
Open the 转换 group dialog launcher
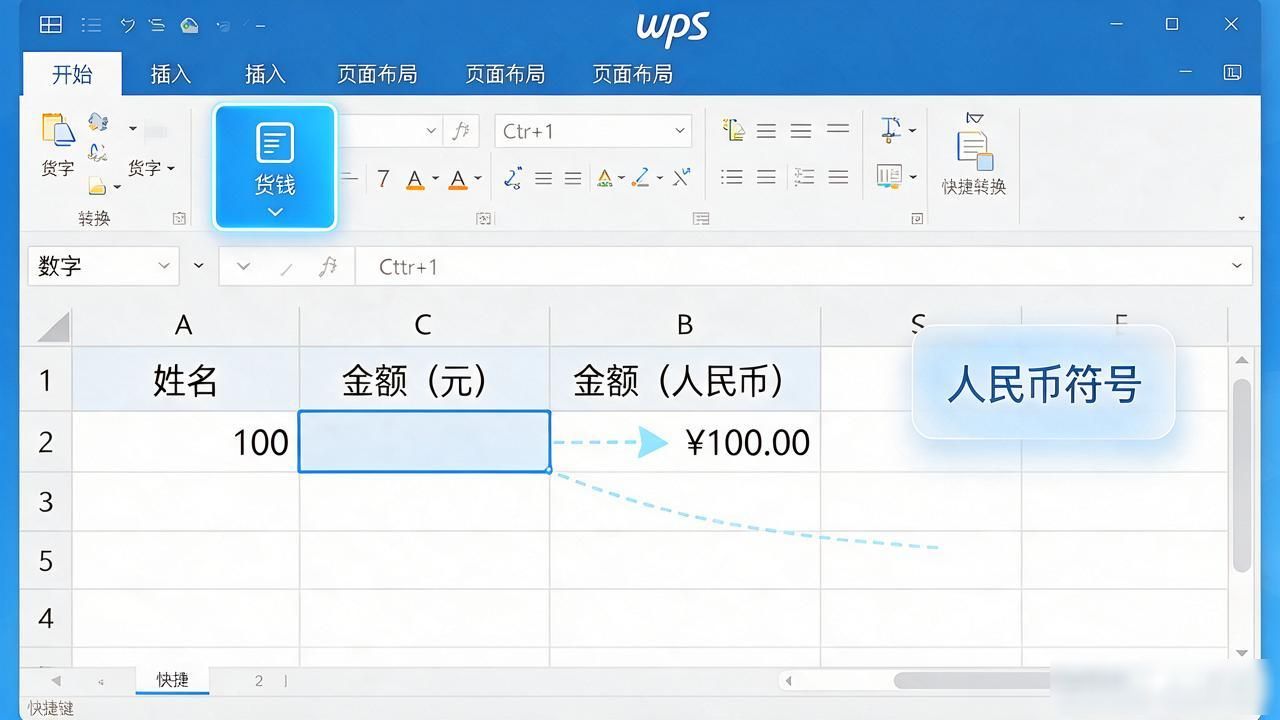point(179,218)
